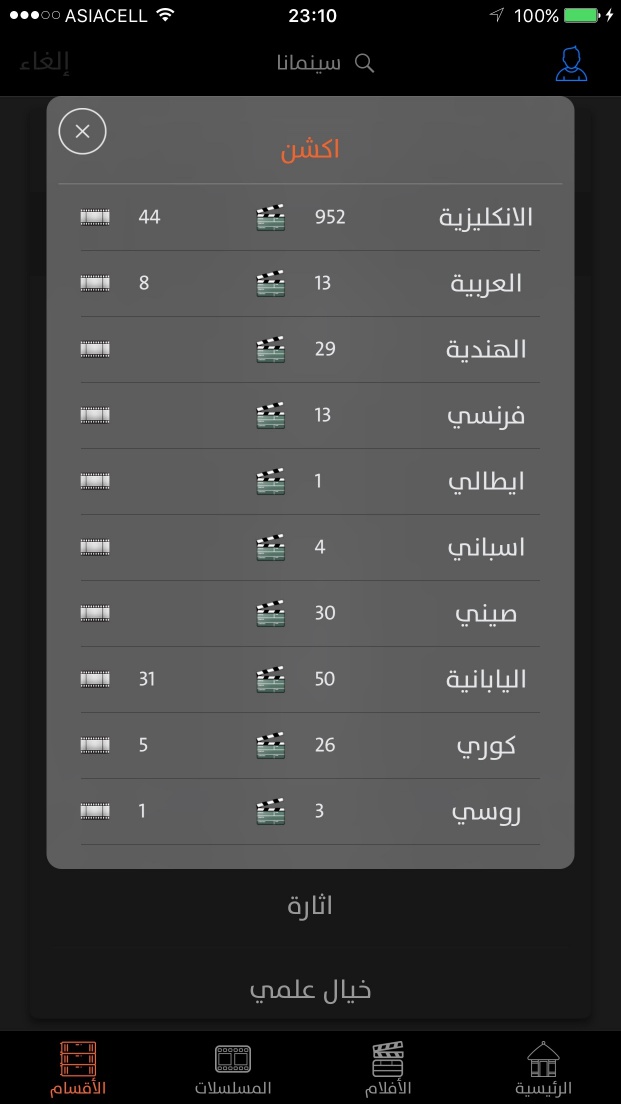Tap the إلغاء cancel button
Screen dimensions: 621x1104
point(44,62)
